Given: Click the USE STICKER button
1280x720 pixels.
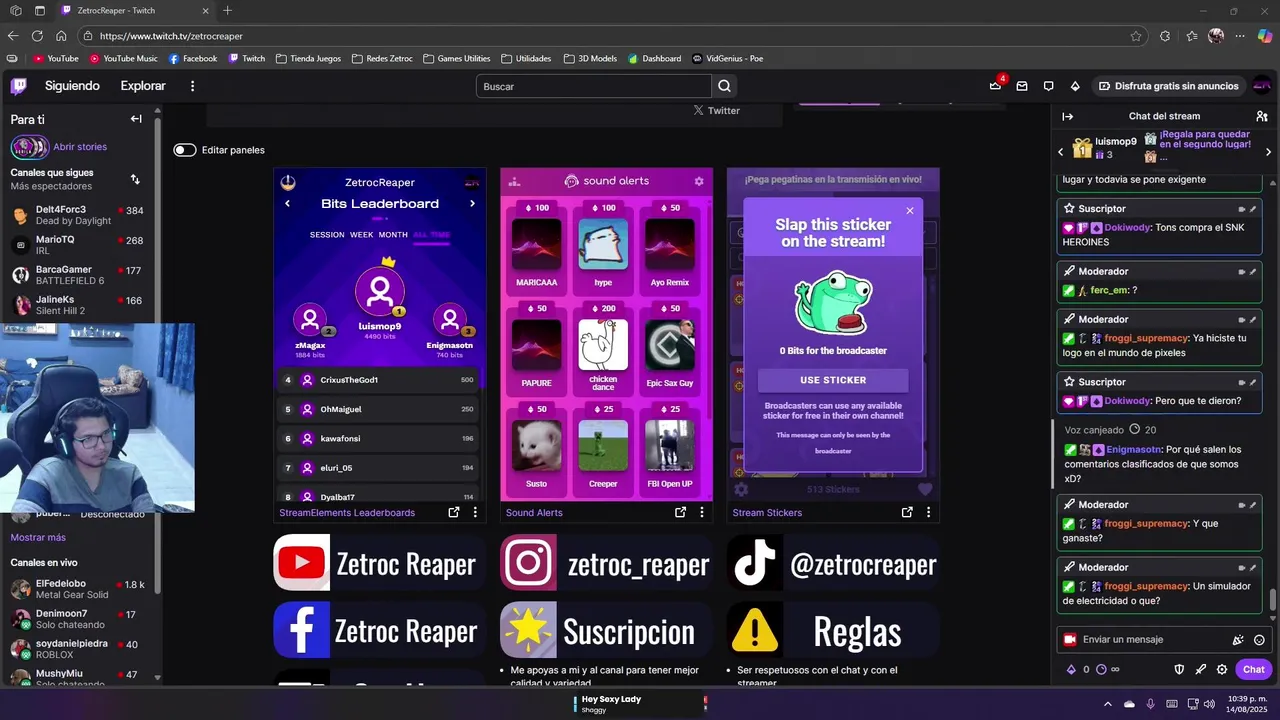Looking at the screenshot, I should pyautogui.click(x=833, y=380).
